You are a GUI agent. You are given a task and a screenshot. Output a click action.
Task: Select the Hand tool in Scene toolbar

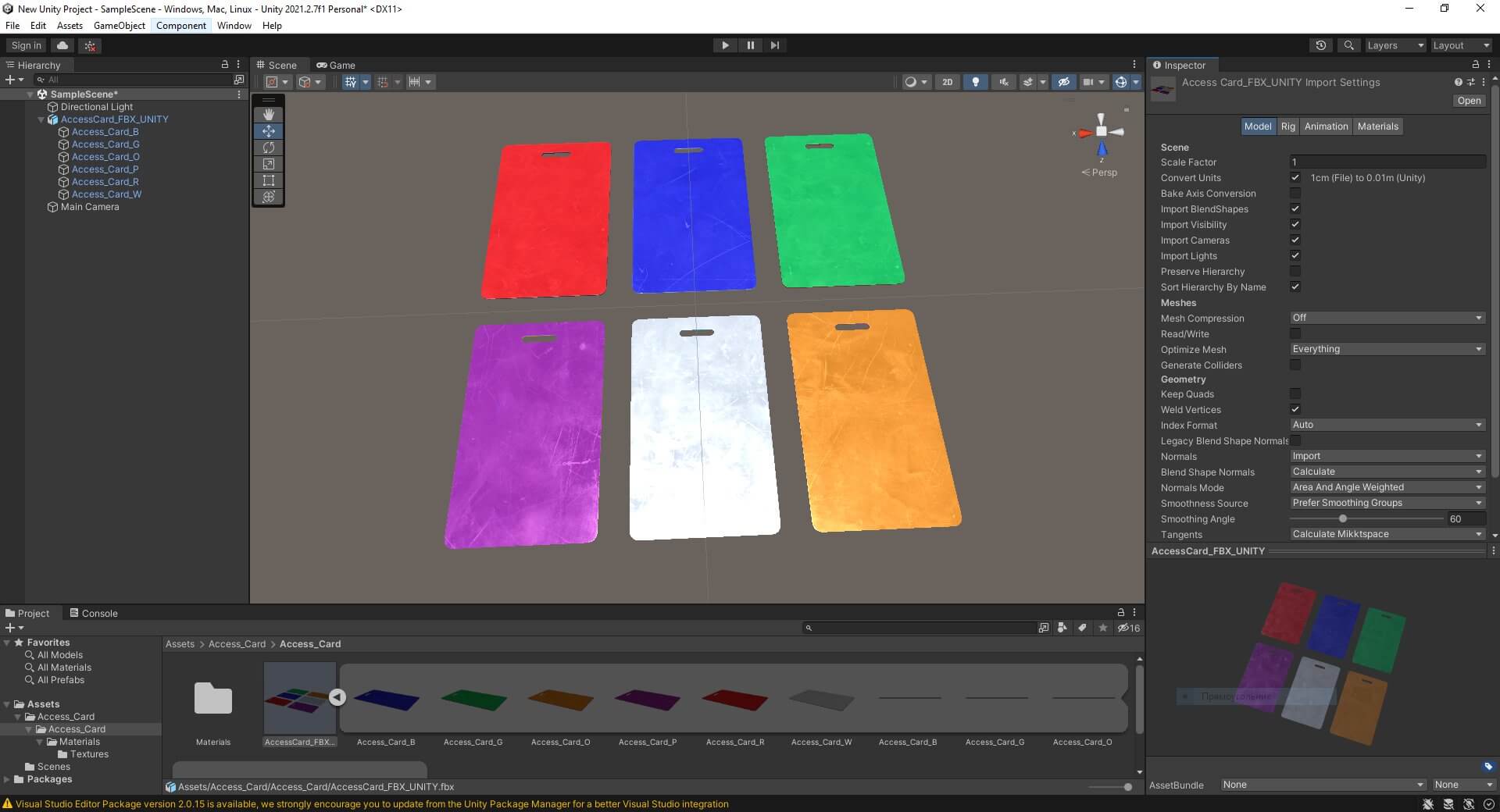269,115
